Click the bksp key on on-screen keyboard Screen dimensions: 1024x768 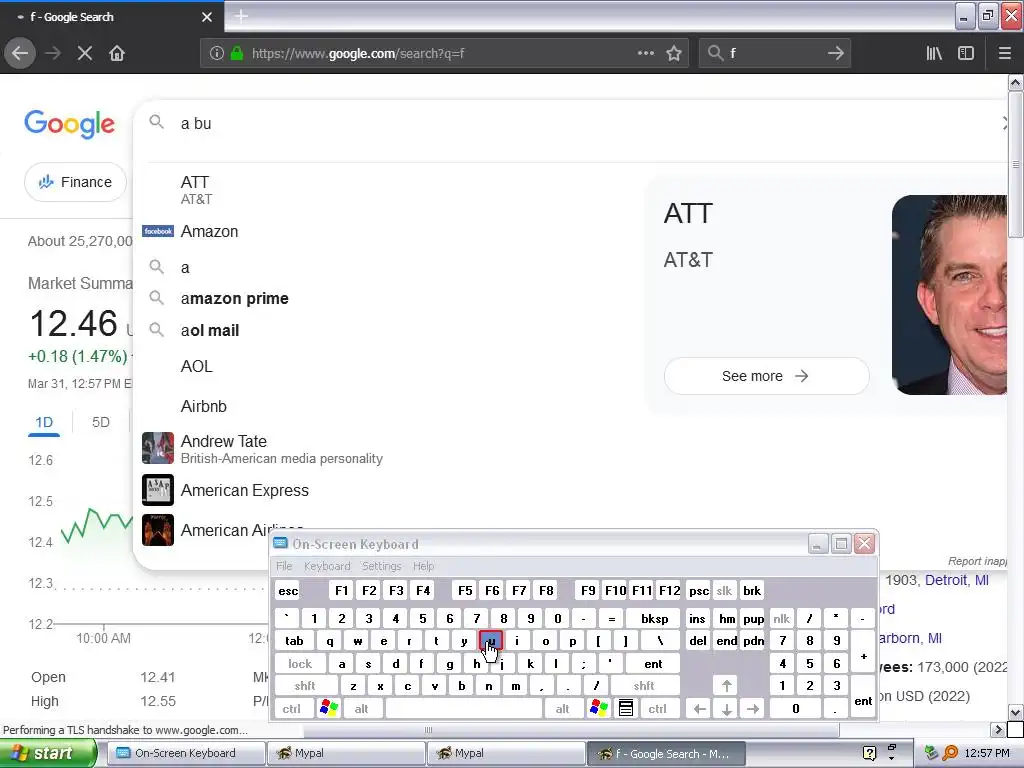[x=654, y=618]
